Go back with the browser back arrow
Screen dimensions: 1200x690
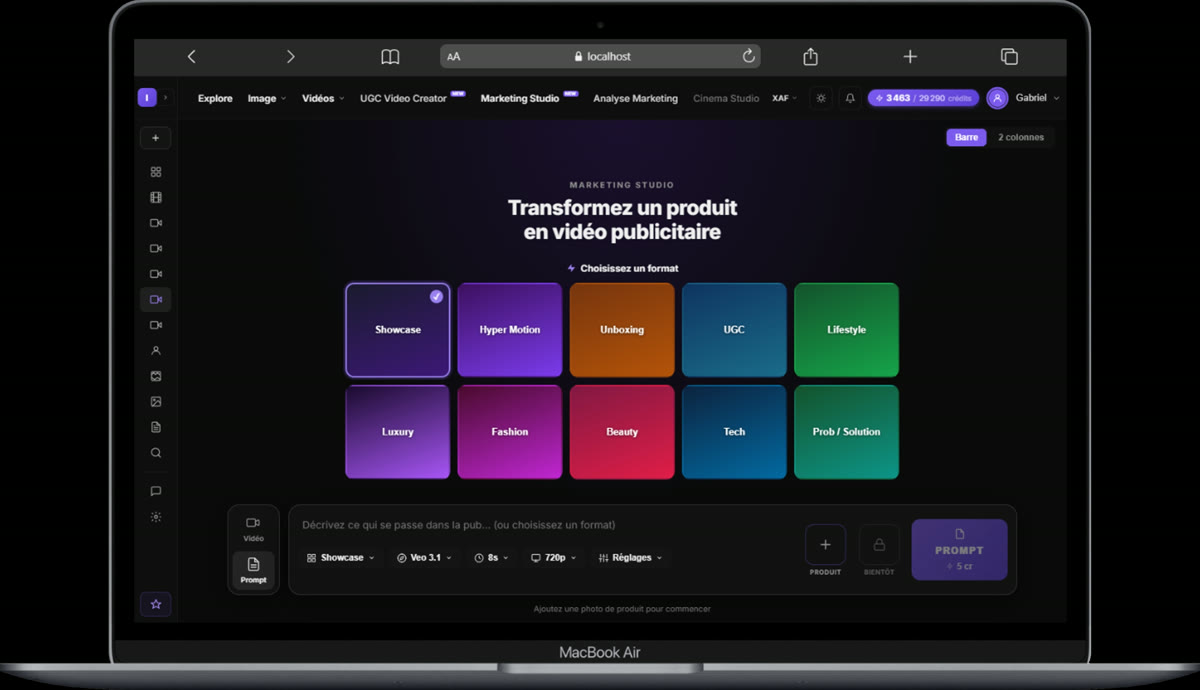pyautogui.click(x=191, y=57)
